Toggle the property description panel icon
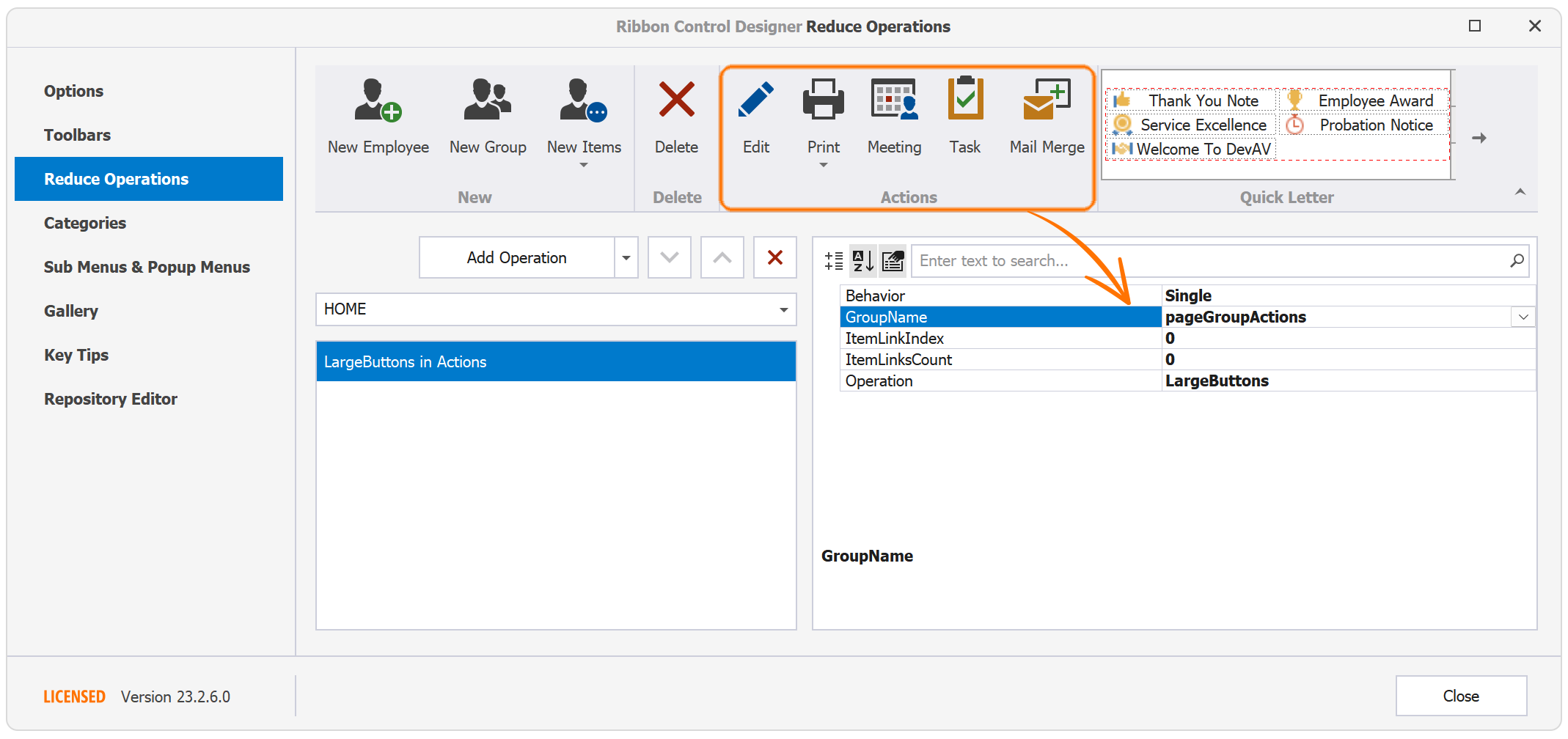Image resolution: width=1568 pixels, height=739 pixels. [893, 261]
